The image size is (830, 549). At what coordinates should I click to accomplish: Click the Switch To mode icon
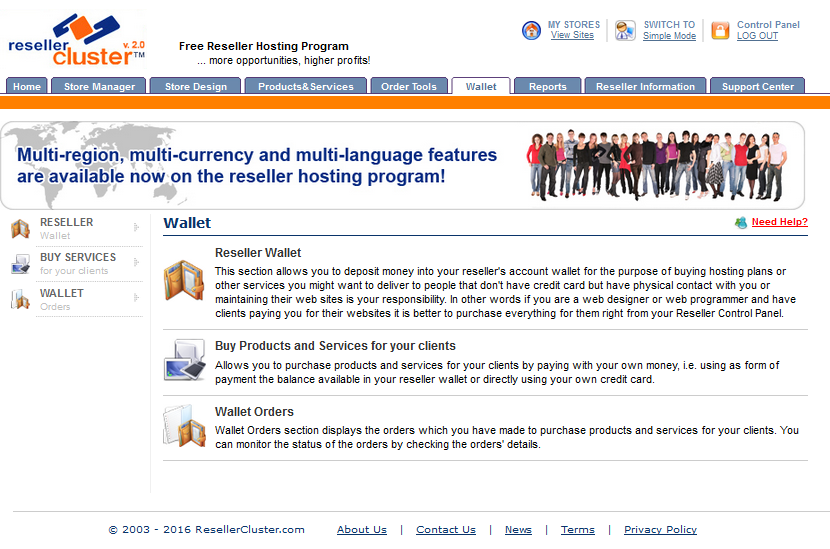[x=625, y=30]
